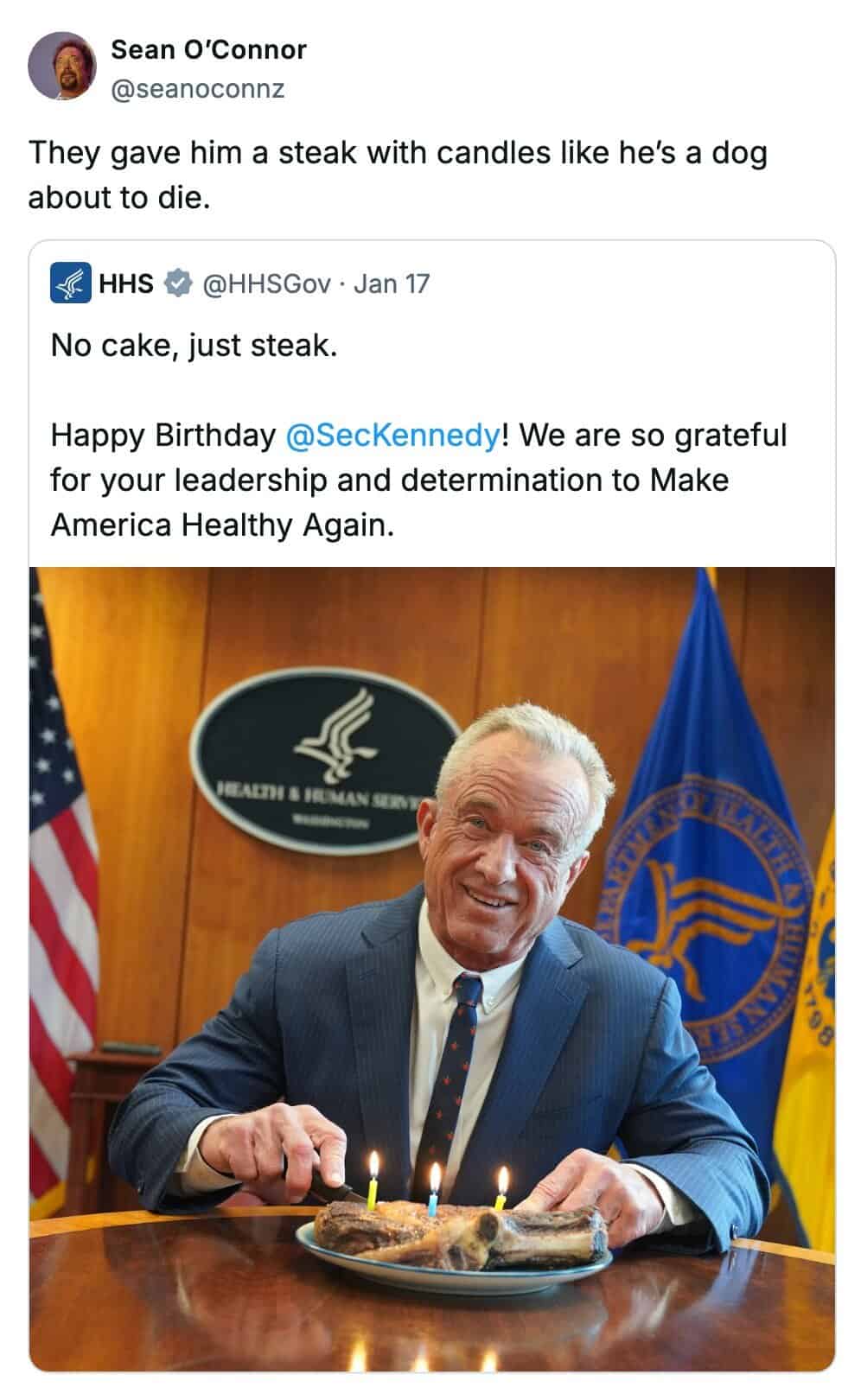Select the HHS account name
861x1400 pixels.
coord(126,283)
